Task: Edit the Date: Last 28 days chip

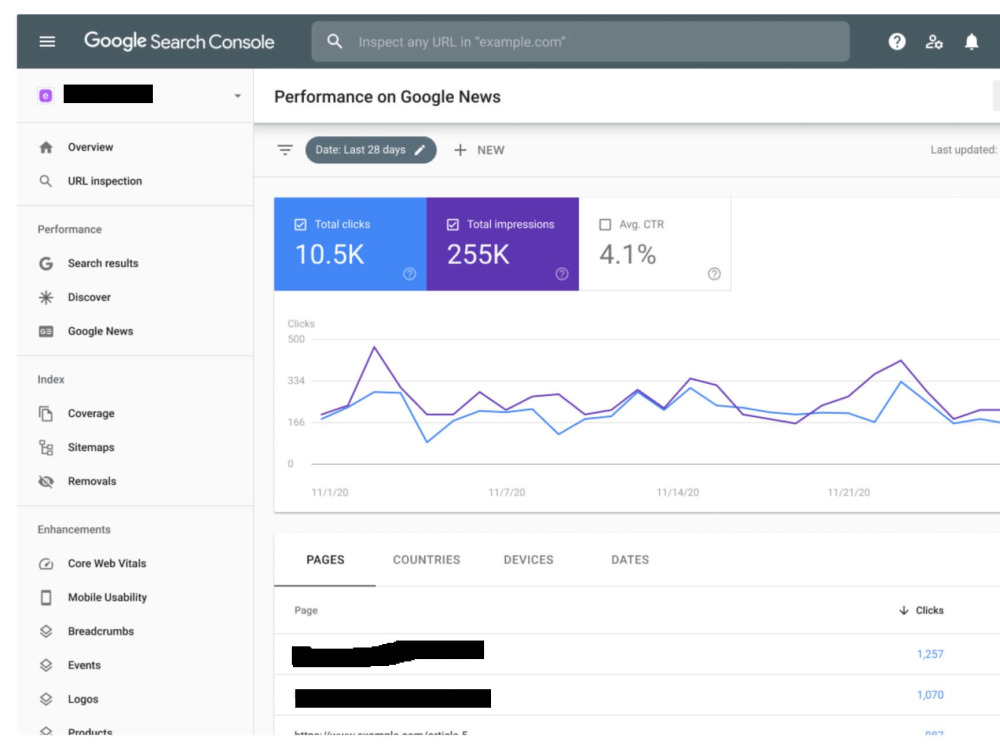Action: pyautogui.click(x=371, y=150)
